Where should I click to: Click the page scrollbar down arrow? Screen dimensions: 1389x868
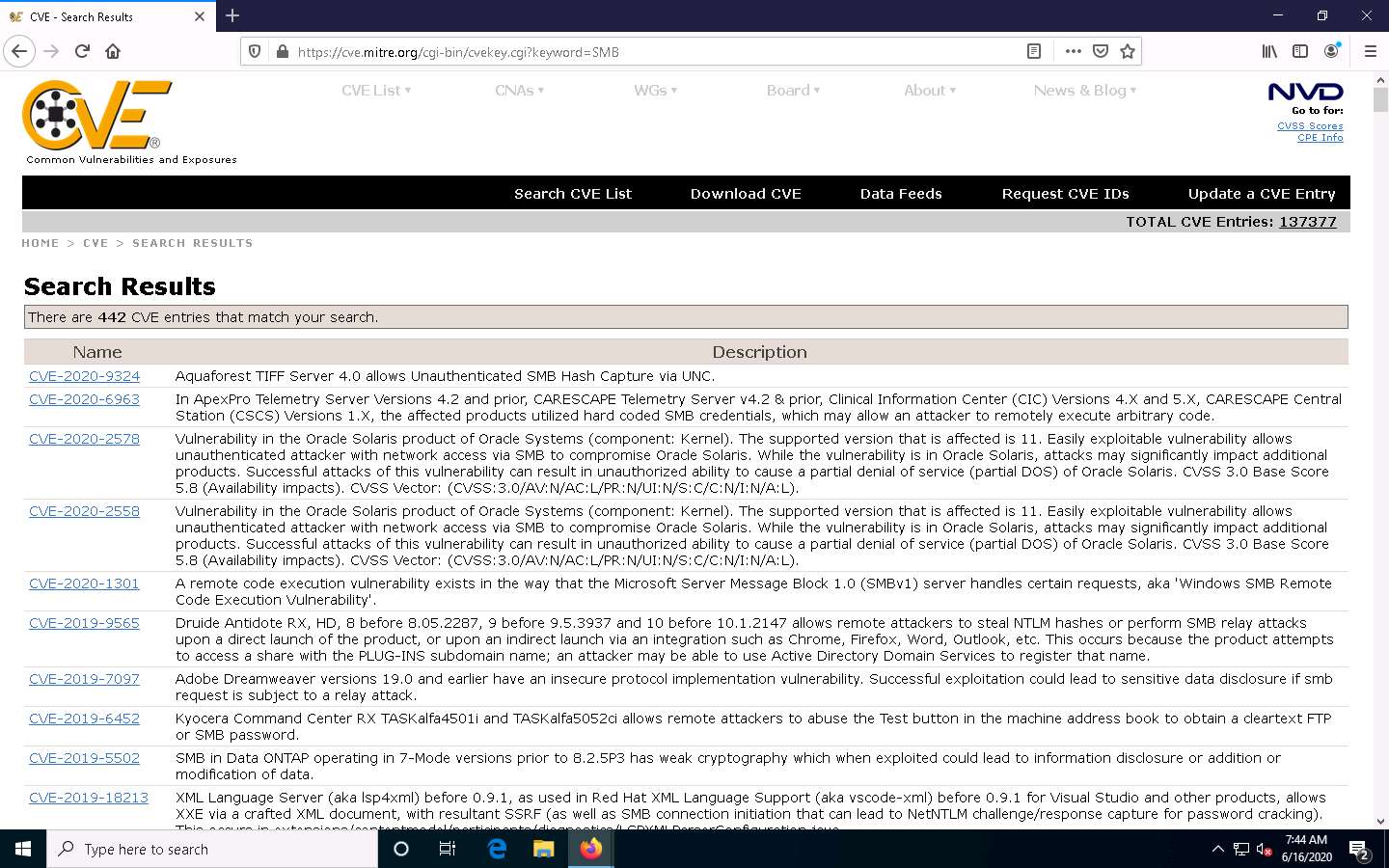pos(1380,821)
